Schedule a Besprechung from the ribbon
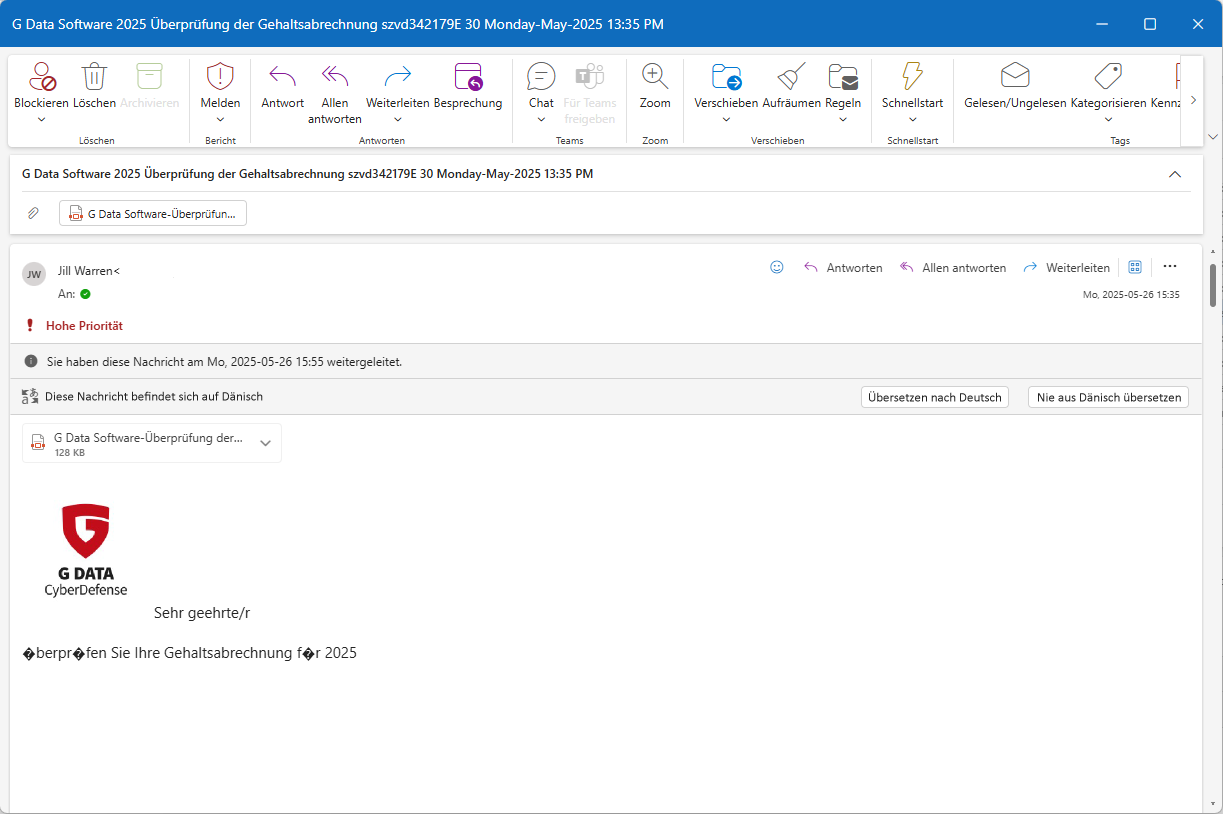 click(x=467, y=90)
